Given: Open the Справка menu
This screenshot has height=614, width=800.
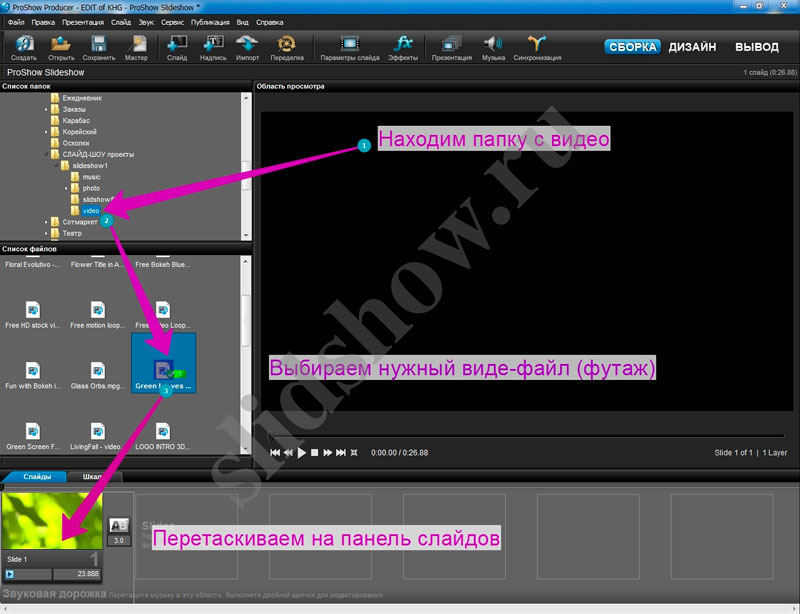Looking at the screenshot, I should click(269, 22).
